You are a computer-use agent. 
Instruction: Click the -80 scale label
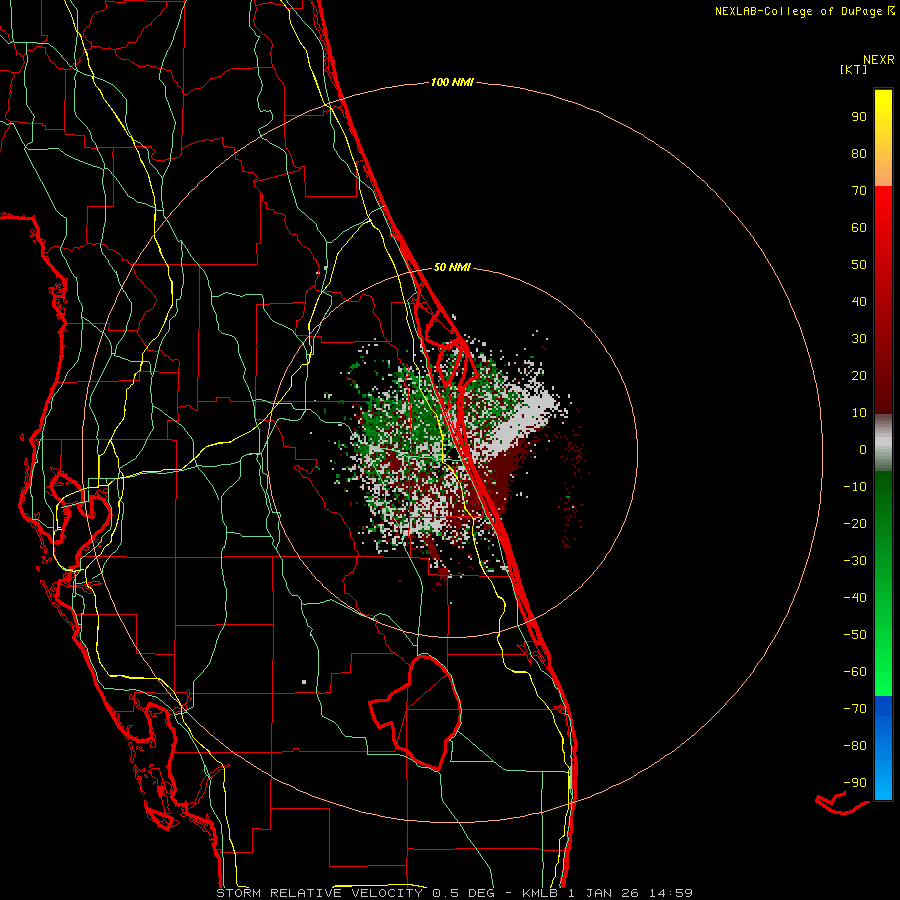click(855, 746)
